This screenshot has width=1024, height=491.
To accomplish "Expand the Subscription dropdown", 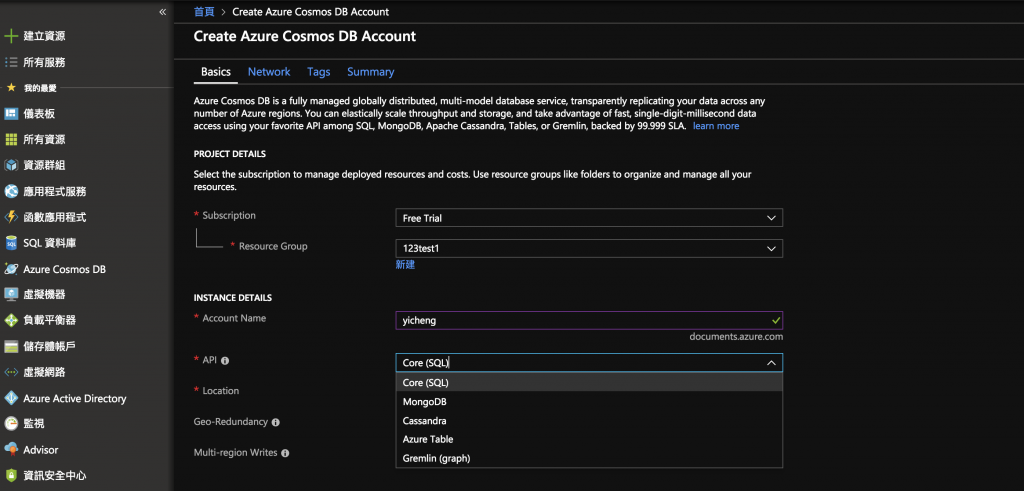I will point(770,218).
